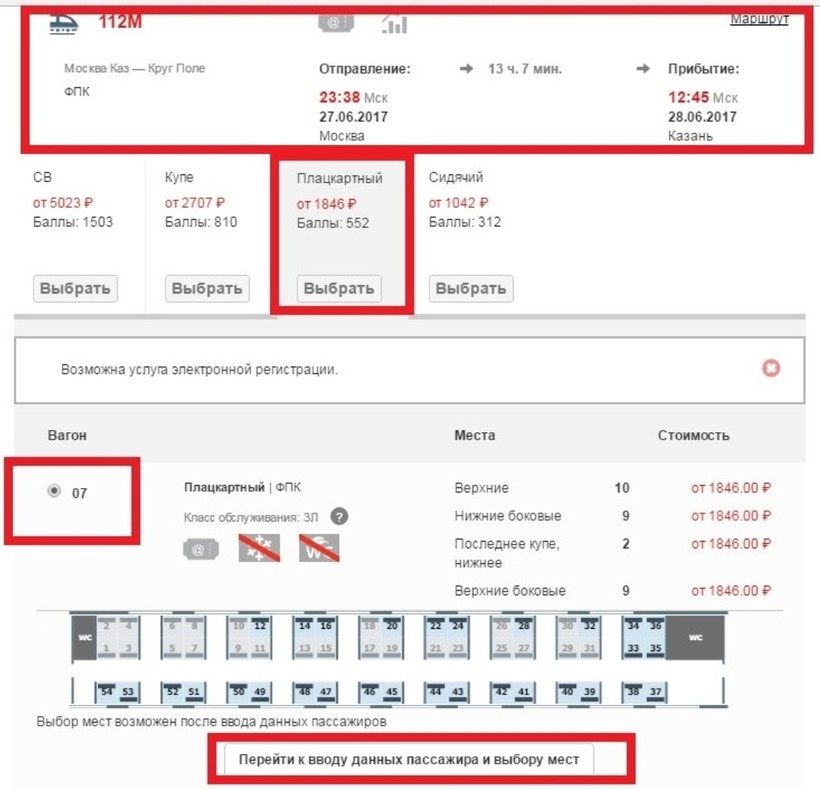Select seat 34 on the wagon map
Screen dimensions: 820x789
633,626
